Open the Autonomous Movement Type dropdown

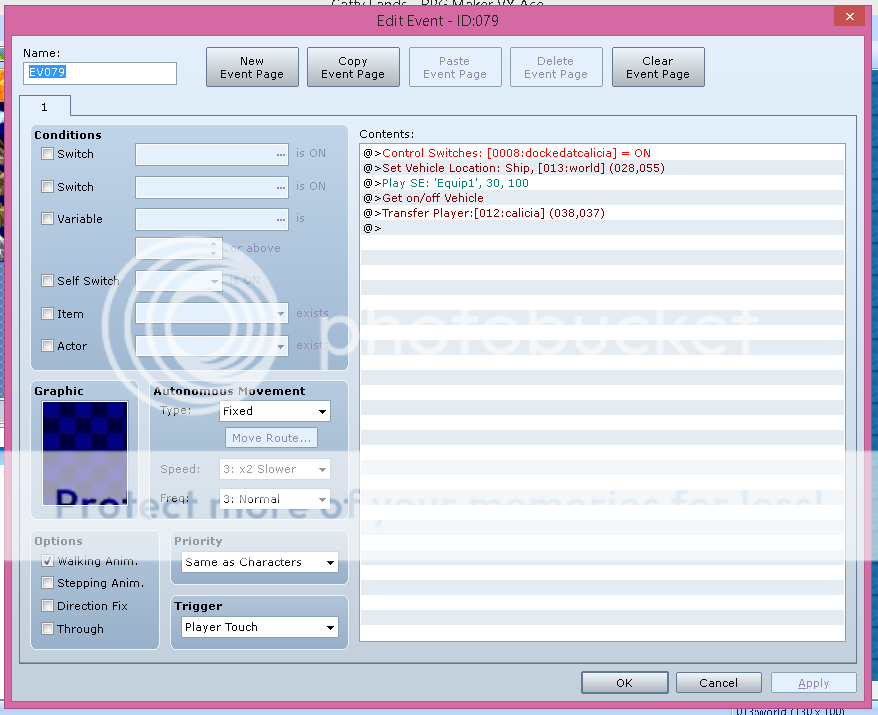(274, 411)
